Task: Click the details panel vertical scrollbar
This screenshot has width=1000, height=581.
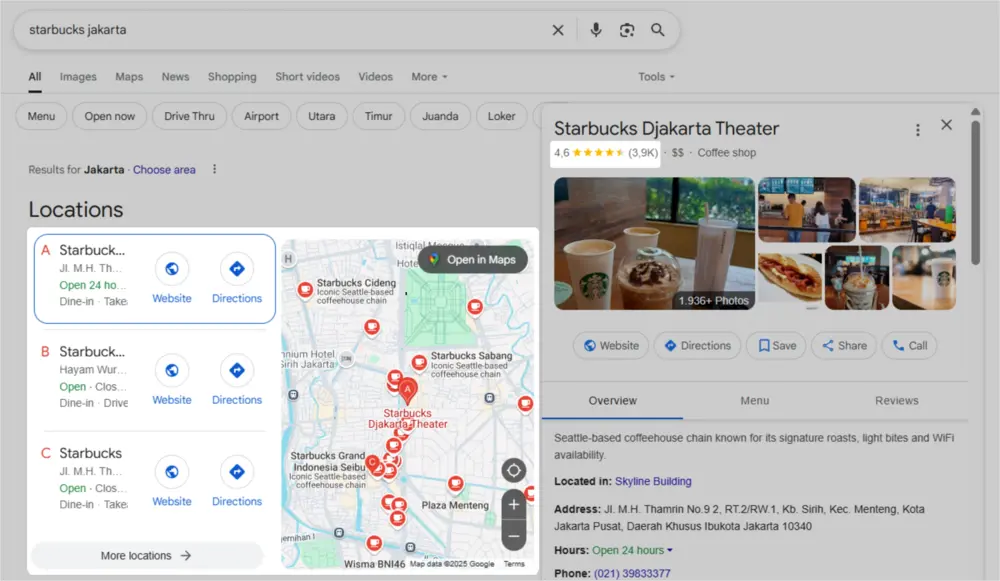Action: coord(975,191)
